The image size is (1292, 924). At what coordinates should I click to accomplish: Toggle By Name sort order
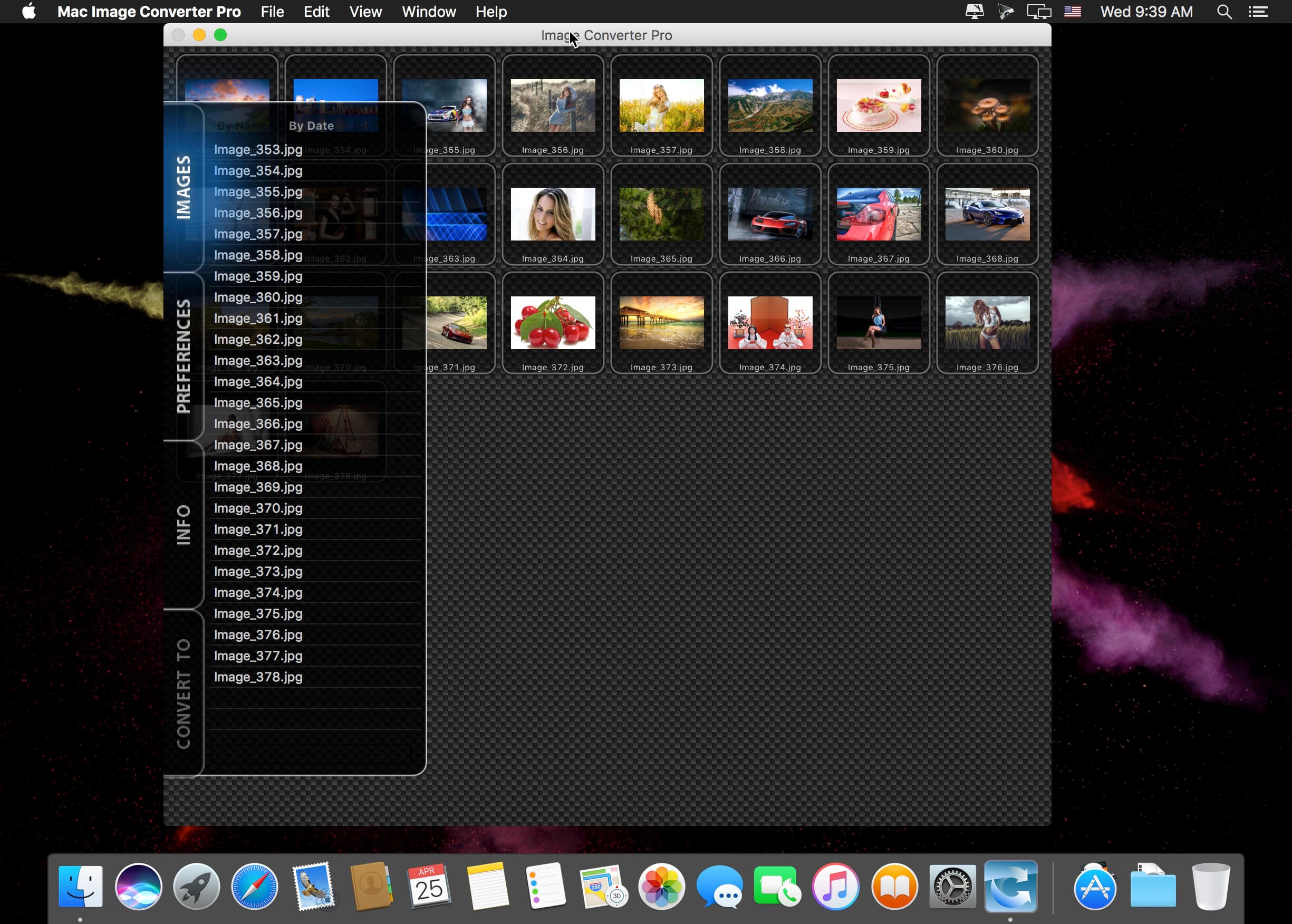pyautogui.click(x=239, y=125)
